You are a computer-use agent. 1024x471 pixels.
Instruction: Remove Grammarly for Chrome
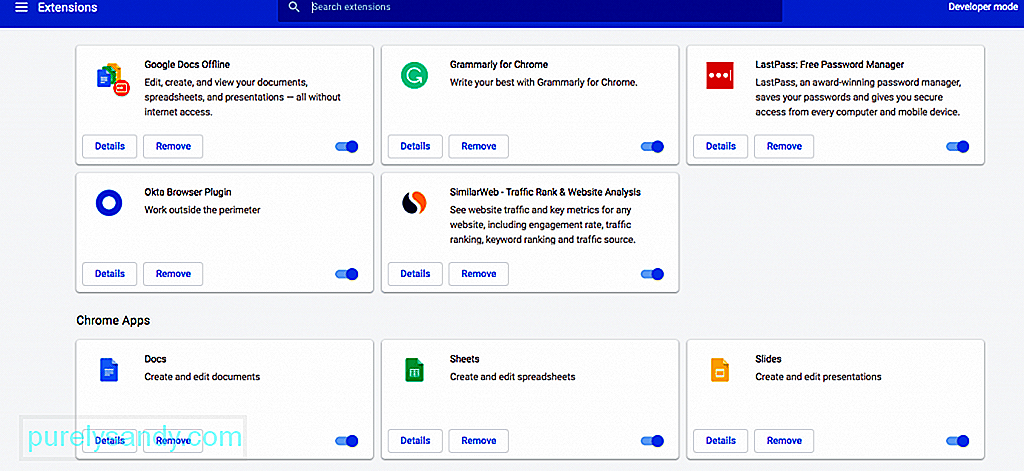pyautogui.click(x=479, y=146)
